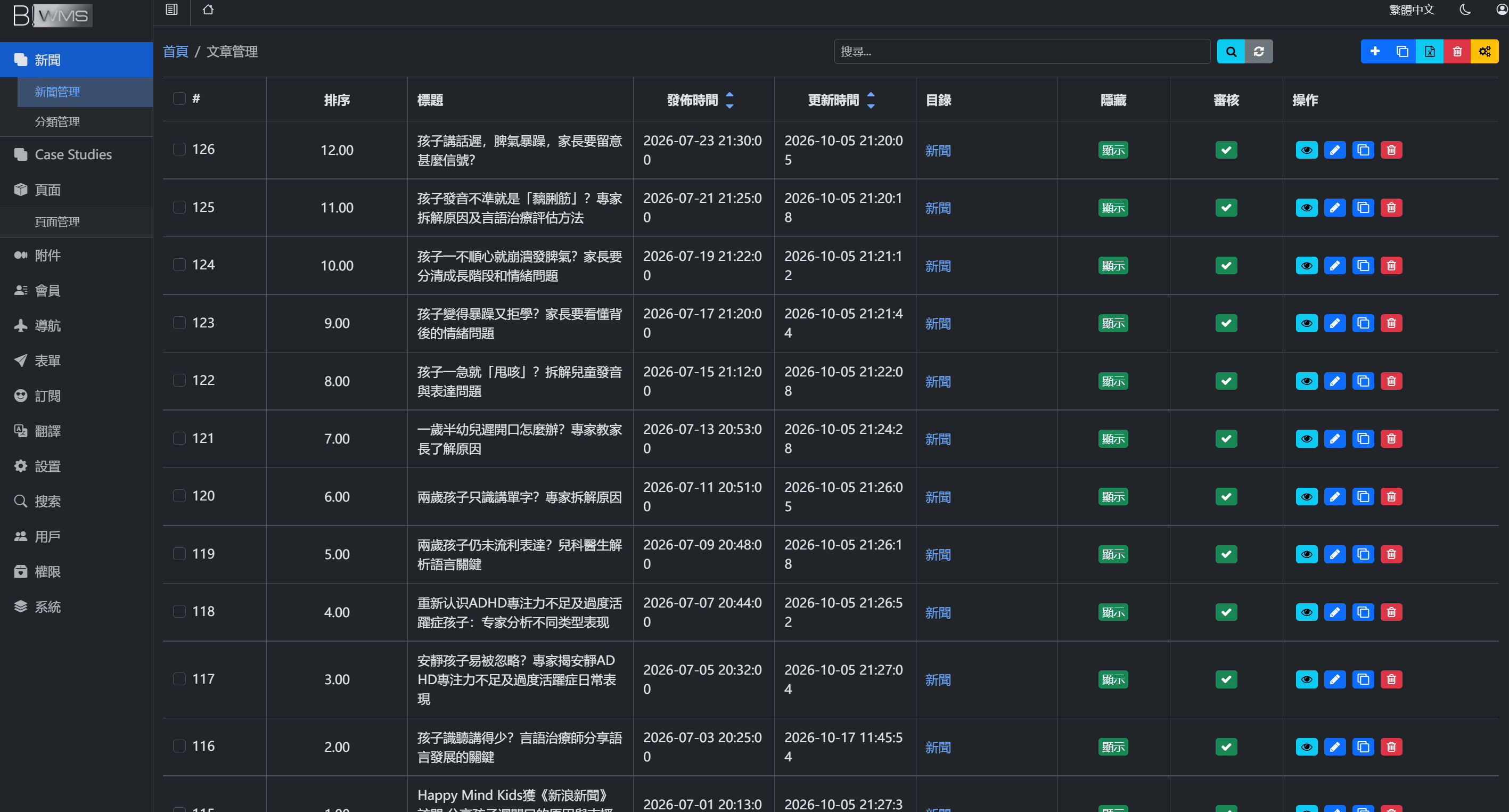Collapse the 頁面 sidebar section
1509x812 pixels.
tap(76, 189)
